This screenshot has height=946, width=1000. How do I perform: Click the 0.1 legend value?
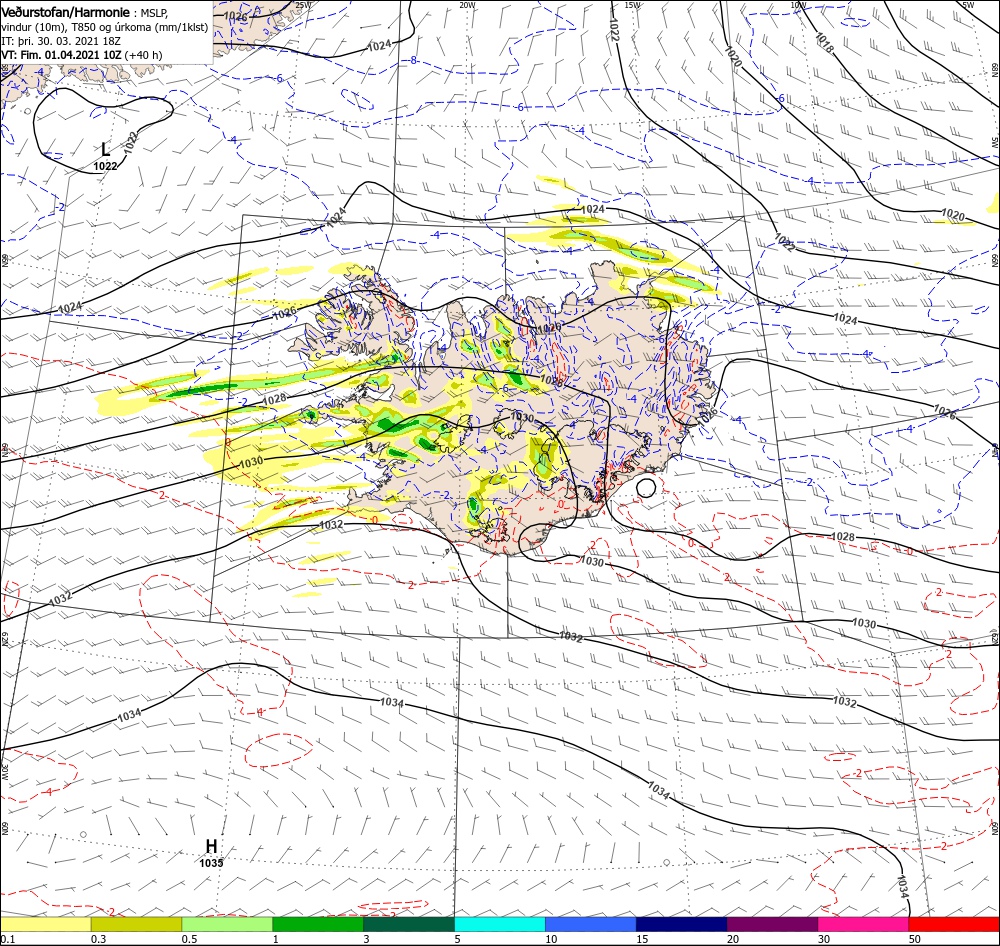click(x=7, y=939)
